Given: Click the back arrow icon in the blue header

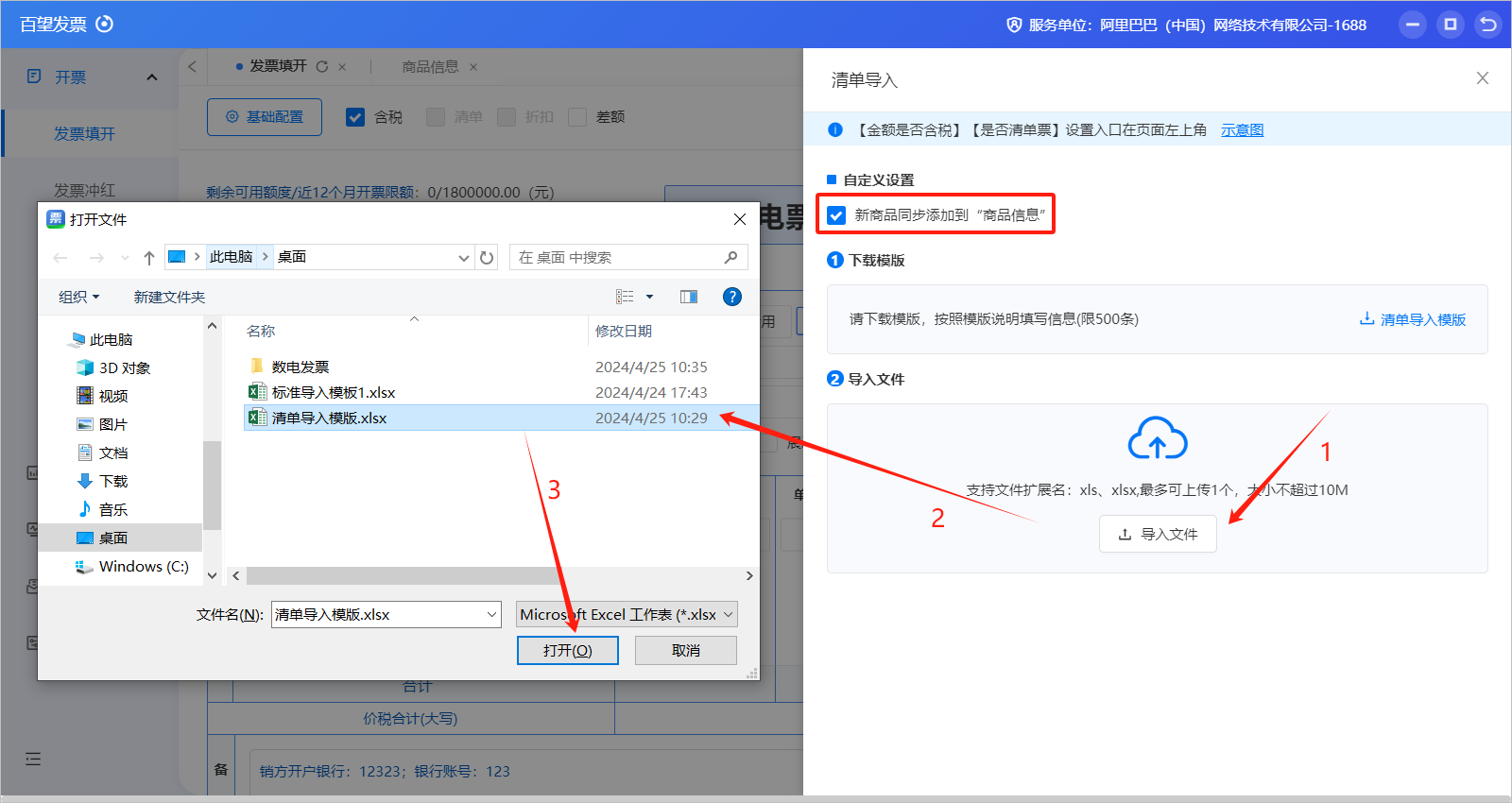Looking at the screenshot, I should pos(1488,25).
